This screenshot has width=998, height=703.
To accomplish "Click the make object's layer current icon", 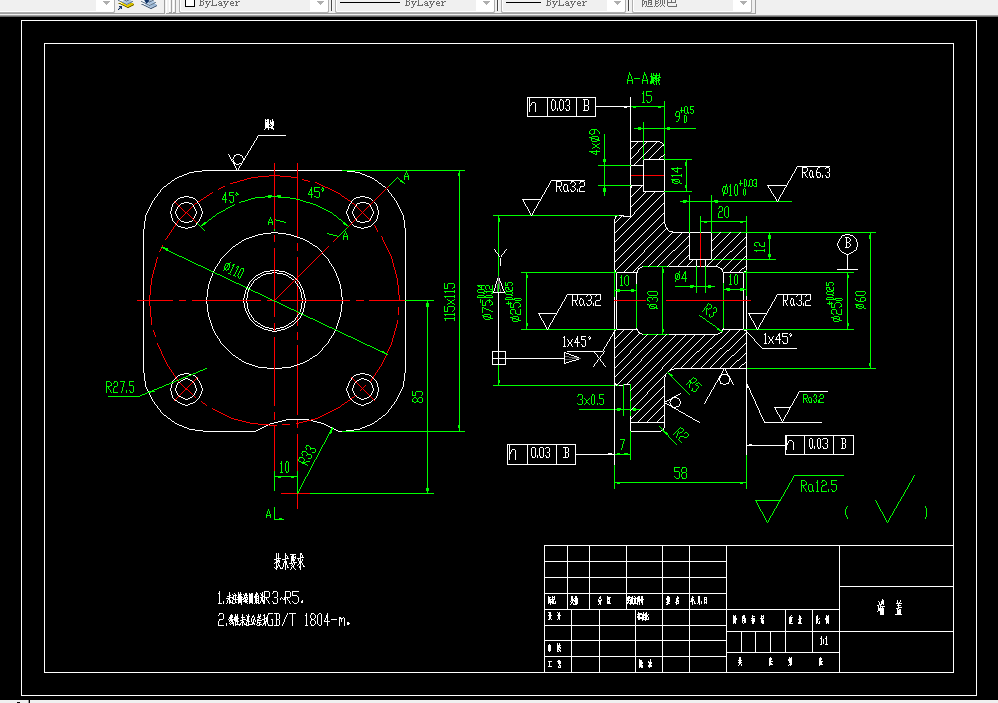I will (x=126, y=4).
